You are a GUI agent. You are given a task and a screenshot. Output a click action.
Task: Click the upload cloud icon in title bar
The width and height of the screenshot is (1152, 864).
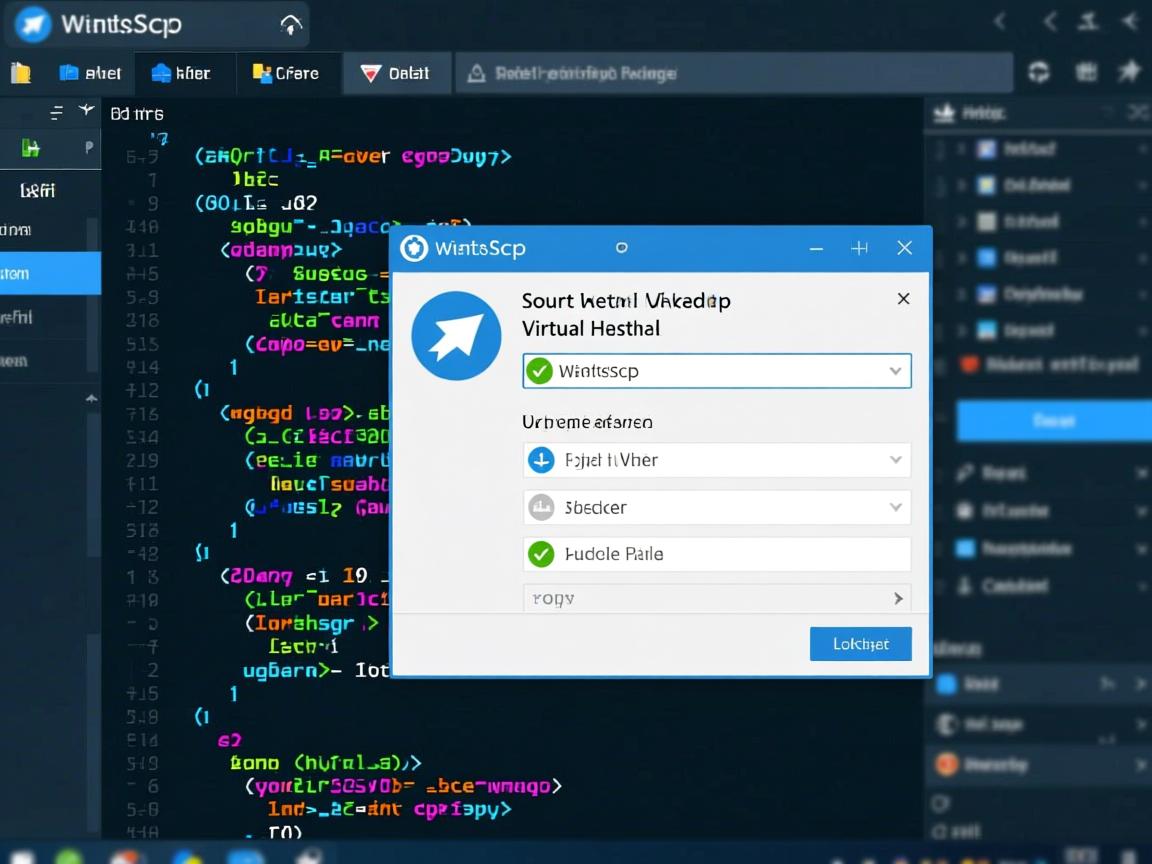290,25
